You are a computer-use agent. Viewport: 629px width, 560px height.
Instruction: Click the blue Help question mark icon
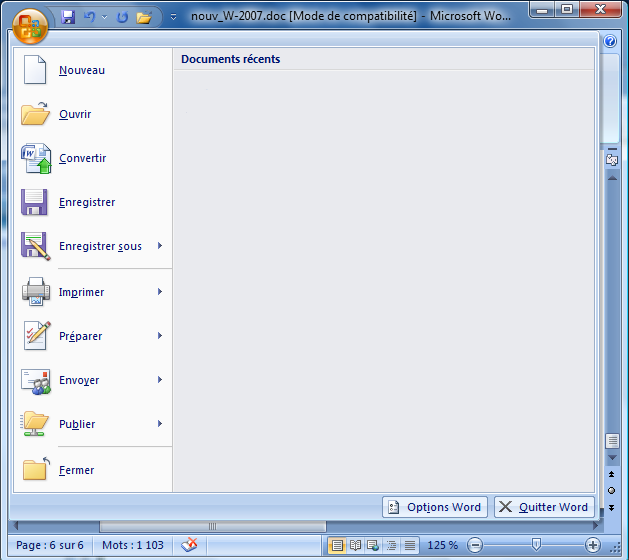(610, 41)
